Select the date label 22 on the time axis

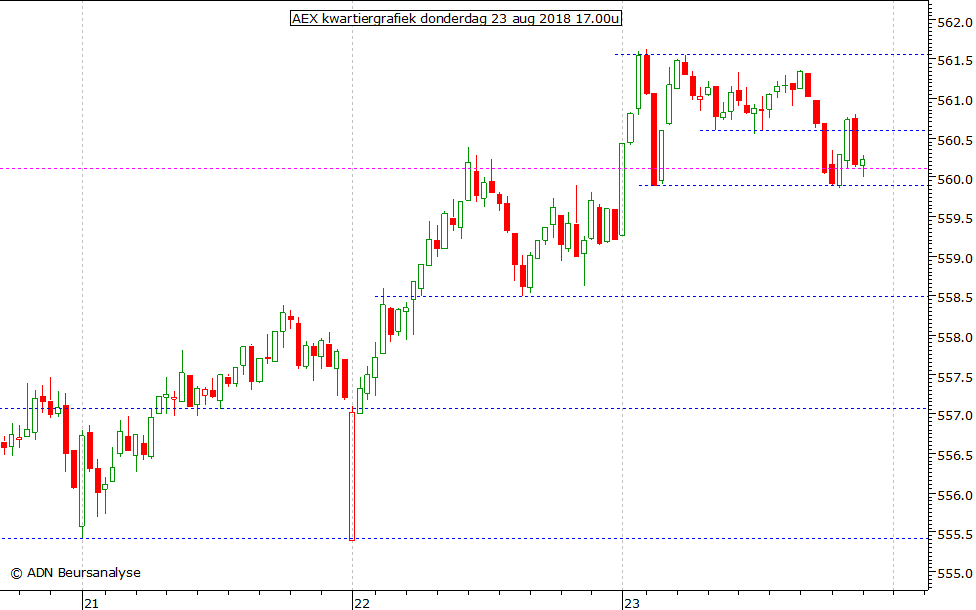(x=361, y=603)
